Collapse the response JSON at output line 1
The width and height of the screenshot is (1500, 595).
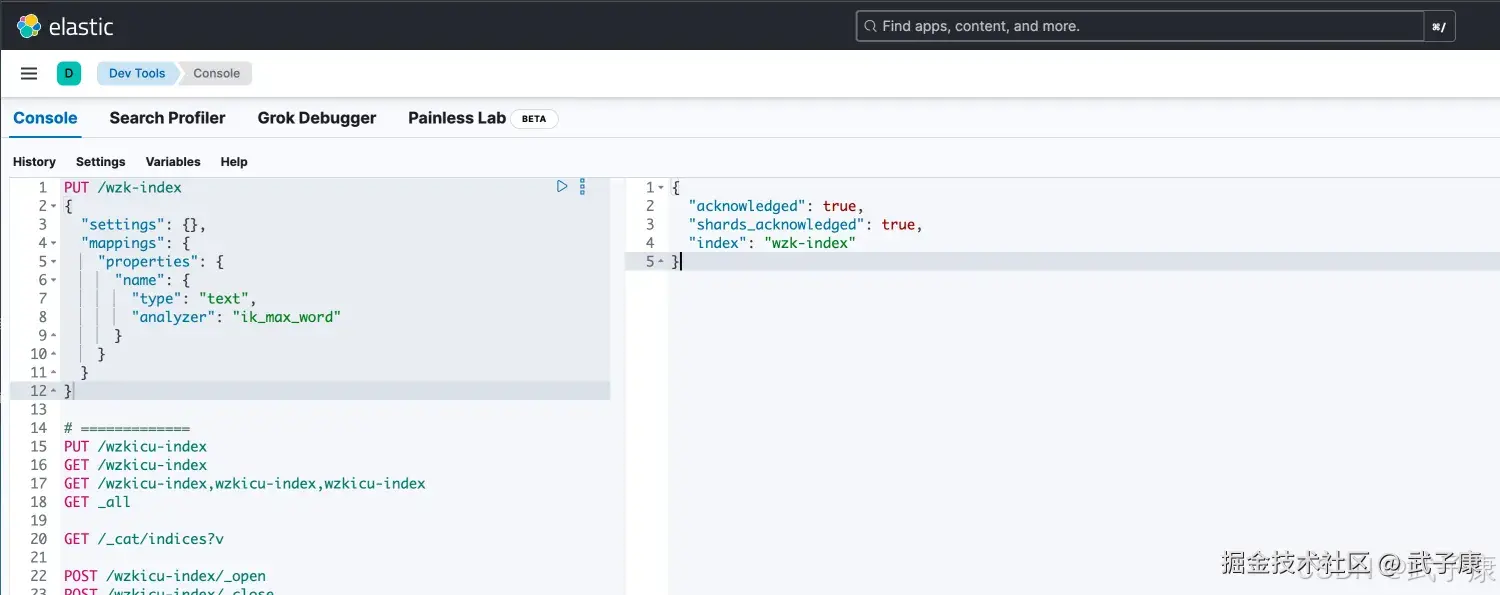pyautogui.click(x=661, y=188)
